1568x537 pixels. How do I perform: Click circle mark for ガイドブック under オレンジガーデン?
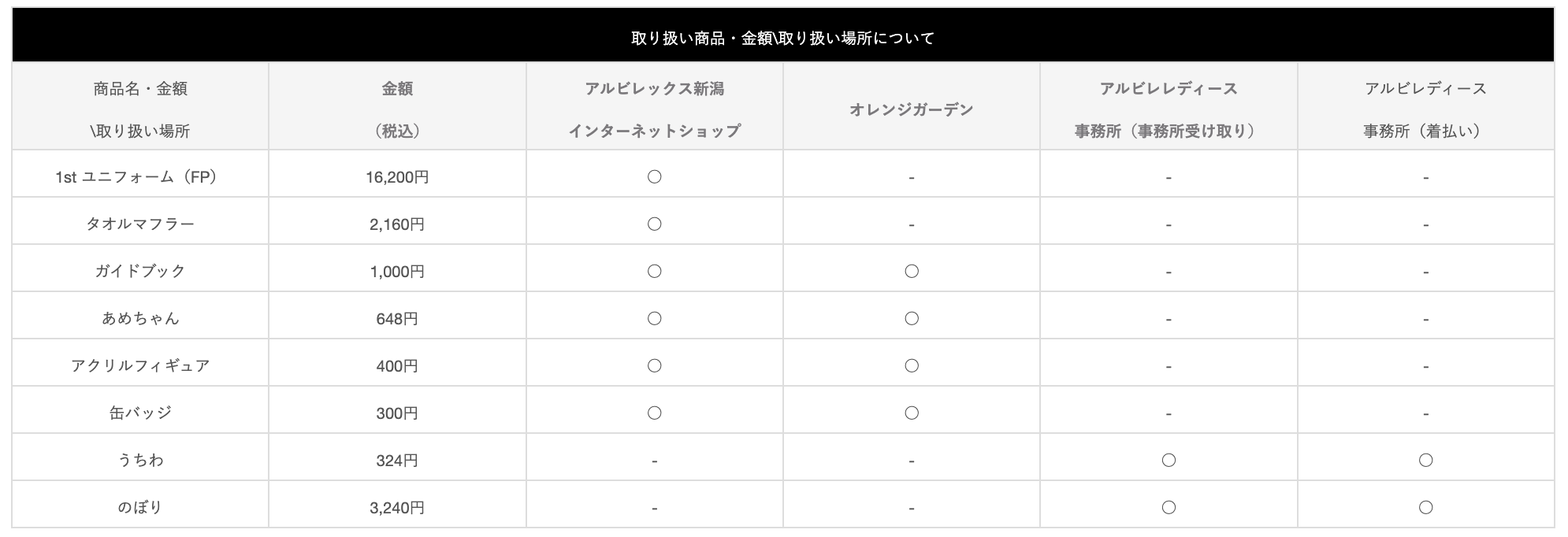[x=912, y=271]
